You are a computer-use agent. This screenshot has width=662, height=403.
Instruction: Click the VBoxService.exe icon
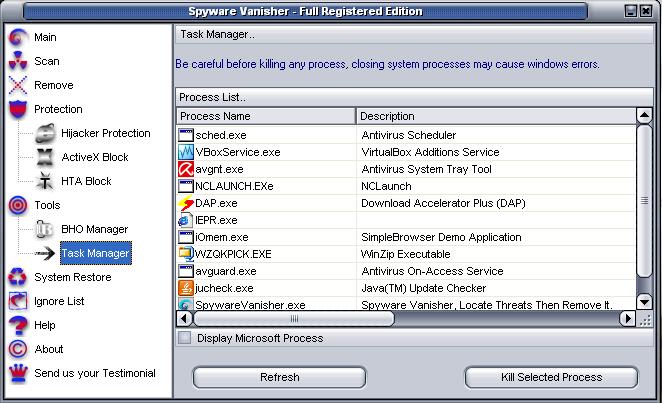[186, 152]
